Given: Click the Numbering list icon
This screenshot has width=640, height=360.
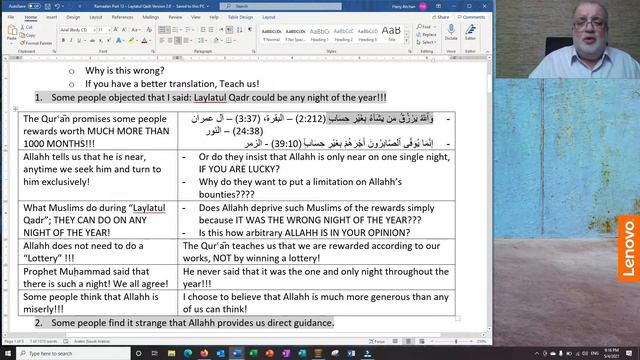Looking at the screenshot, I should tap(175, 30).
